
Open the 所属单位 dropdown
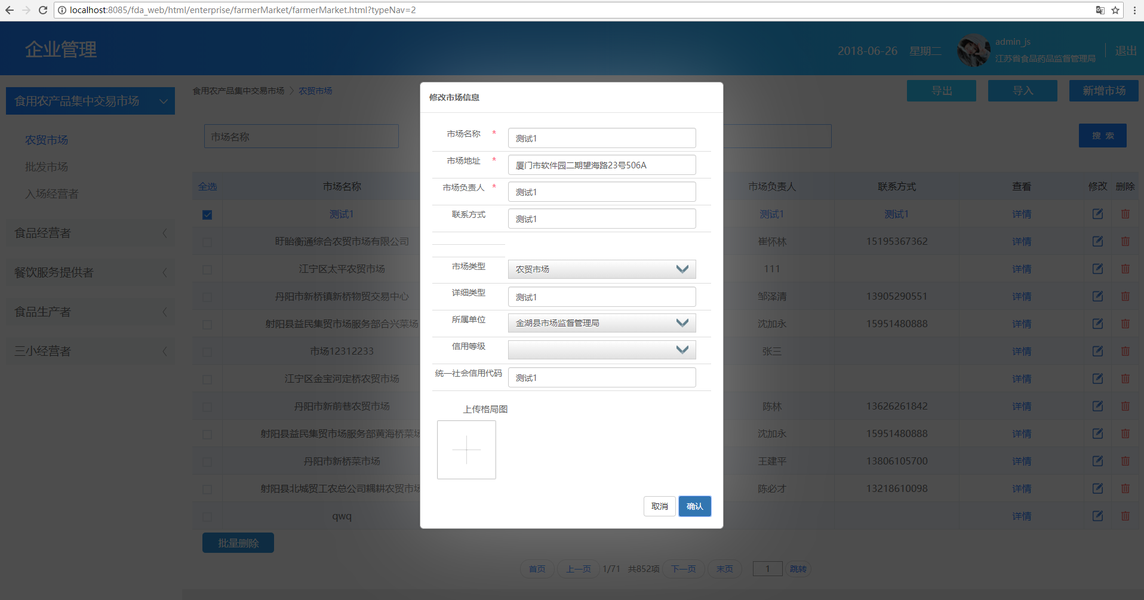point(601,323)
